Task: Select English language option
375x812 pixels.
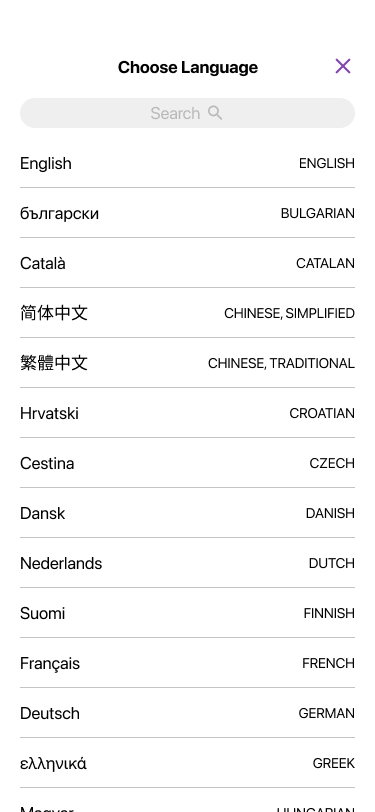Action: pyautogui.click(x=188, y=163)
